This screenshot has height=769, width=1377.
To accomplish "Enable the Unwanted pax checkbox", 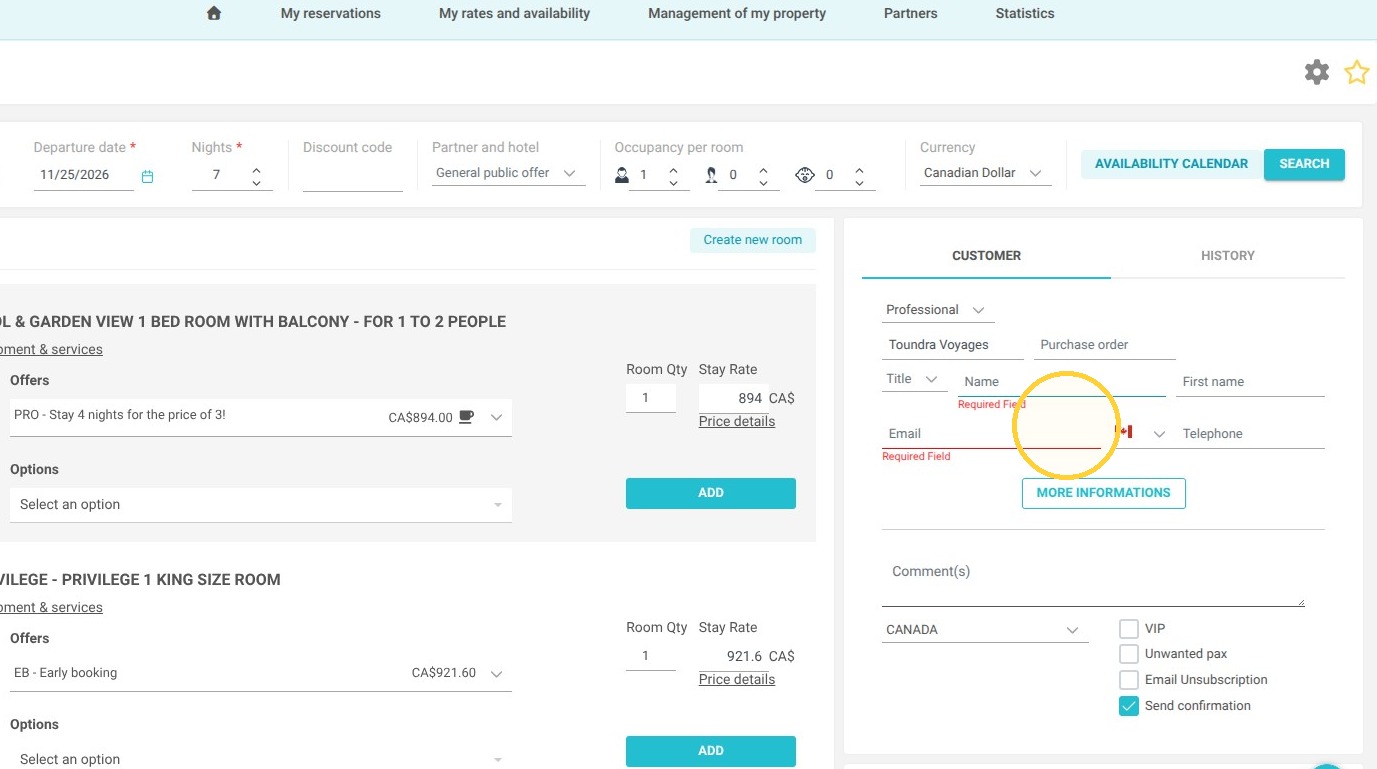I will tap(1129, 654).
